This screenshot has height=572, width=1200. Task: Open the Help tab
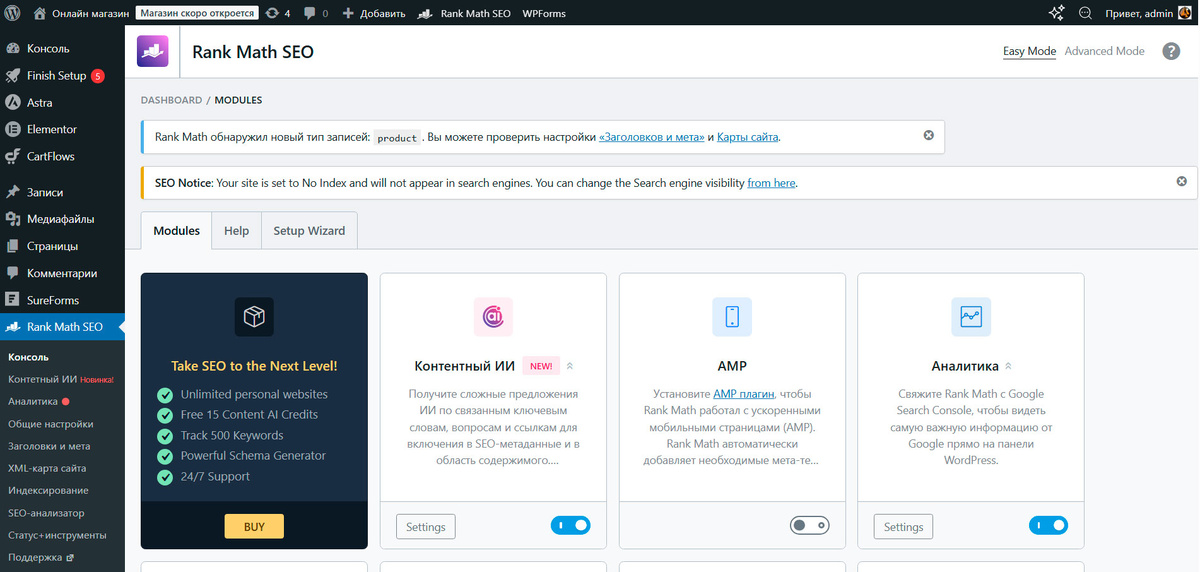[x=237, y=230]
